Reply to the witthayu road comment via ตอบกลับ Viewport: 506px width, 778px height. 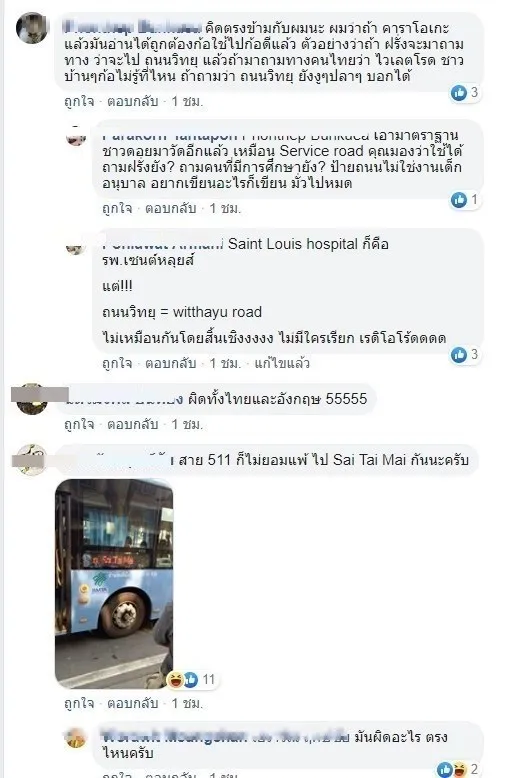[171, 363]
